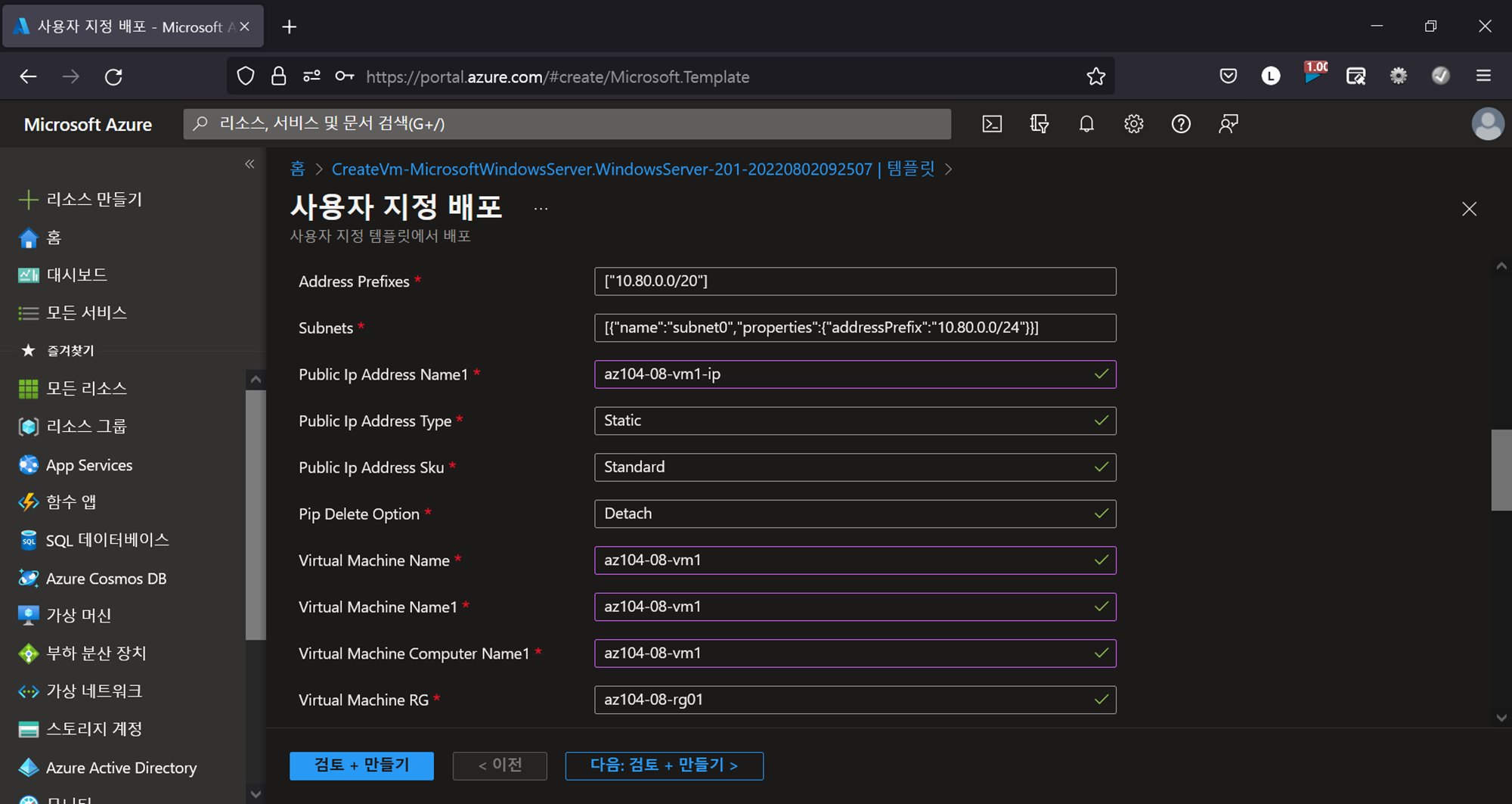Click form scrollbar down arrow

(x=1501, y=718)
